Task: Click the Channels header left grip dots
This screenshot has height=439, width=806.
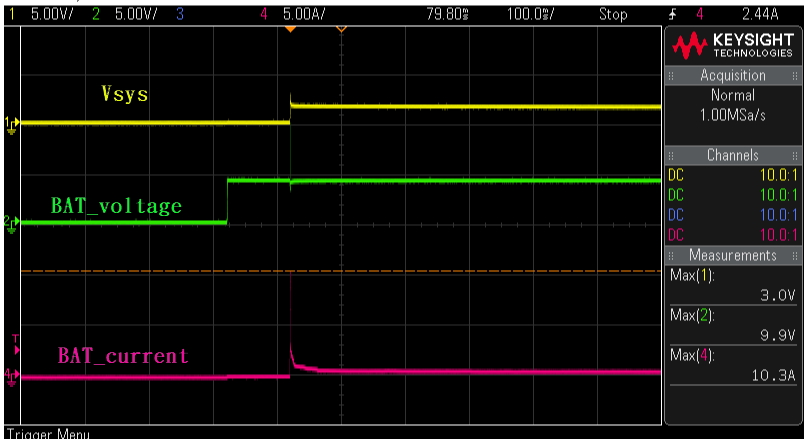Action: [671, 156]
